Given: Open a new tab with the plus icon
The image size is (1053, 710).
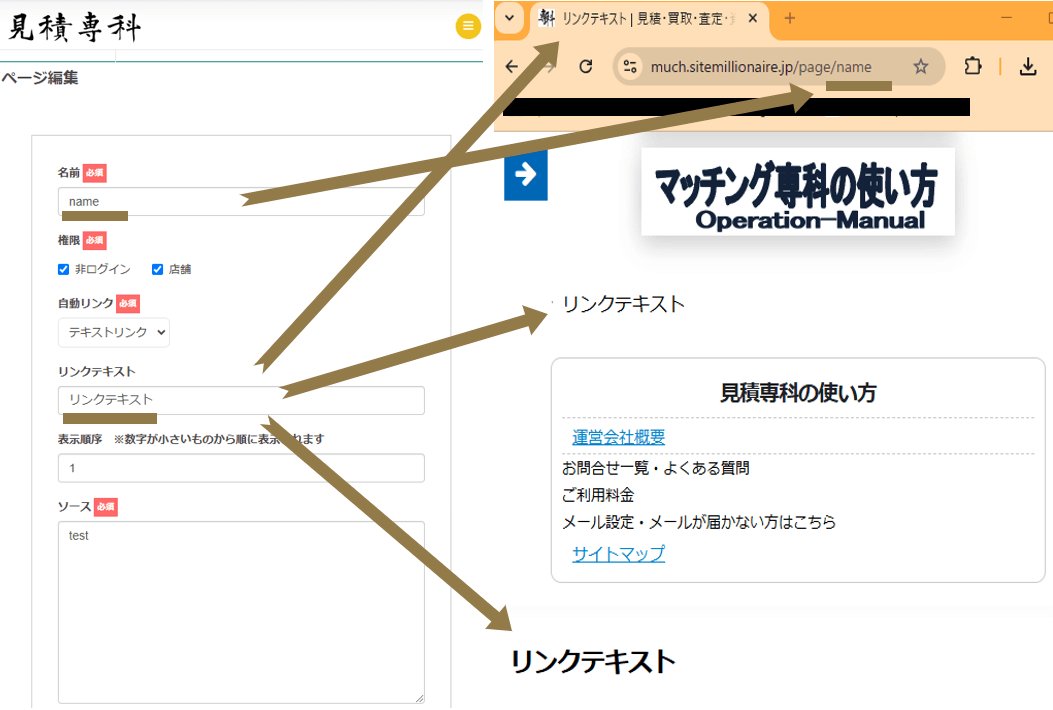Looking at the screenshot, I should click(790, 18).
